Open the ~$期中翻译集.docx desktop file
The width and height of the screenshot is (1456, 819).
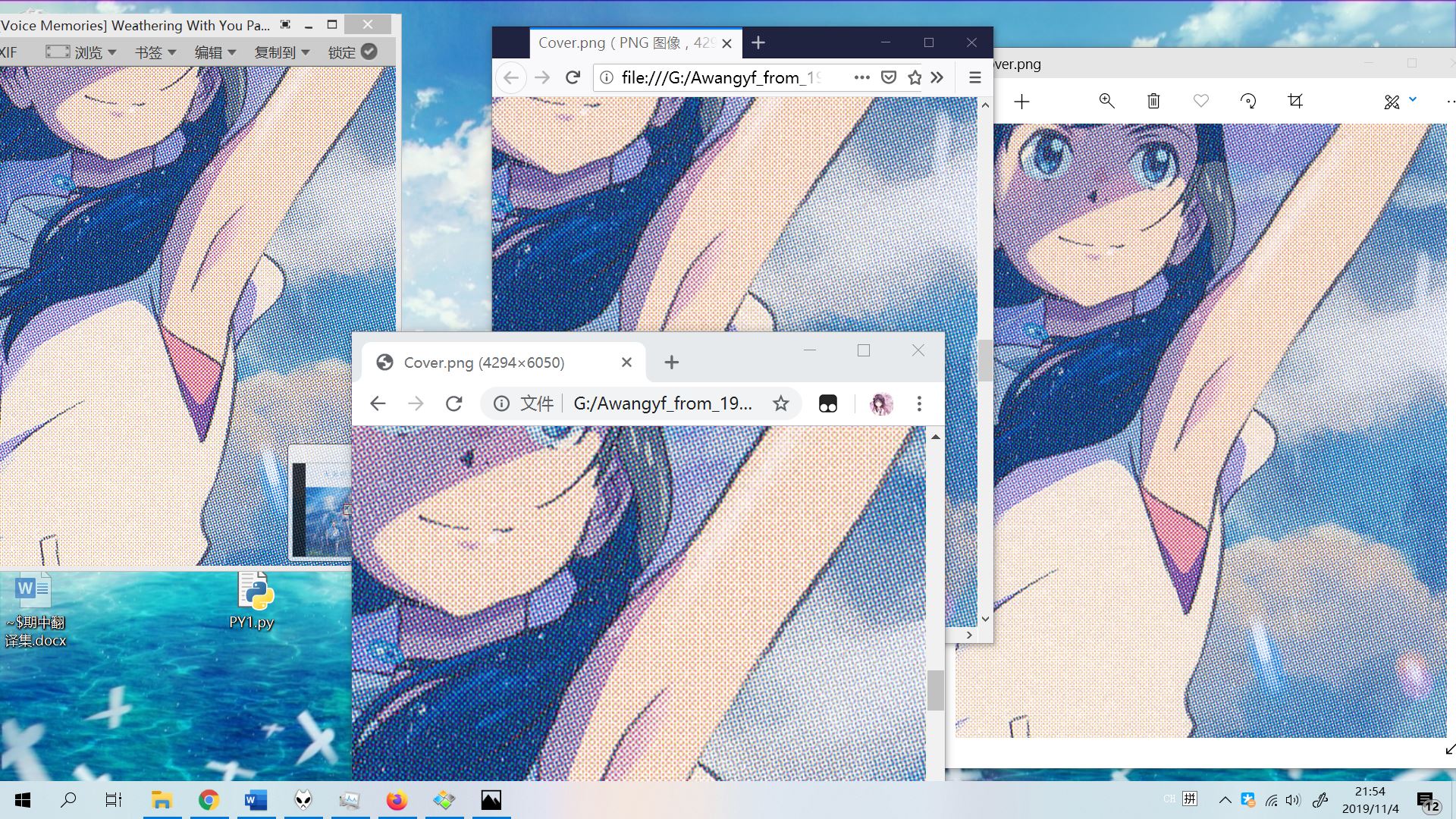point(35,611)
